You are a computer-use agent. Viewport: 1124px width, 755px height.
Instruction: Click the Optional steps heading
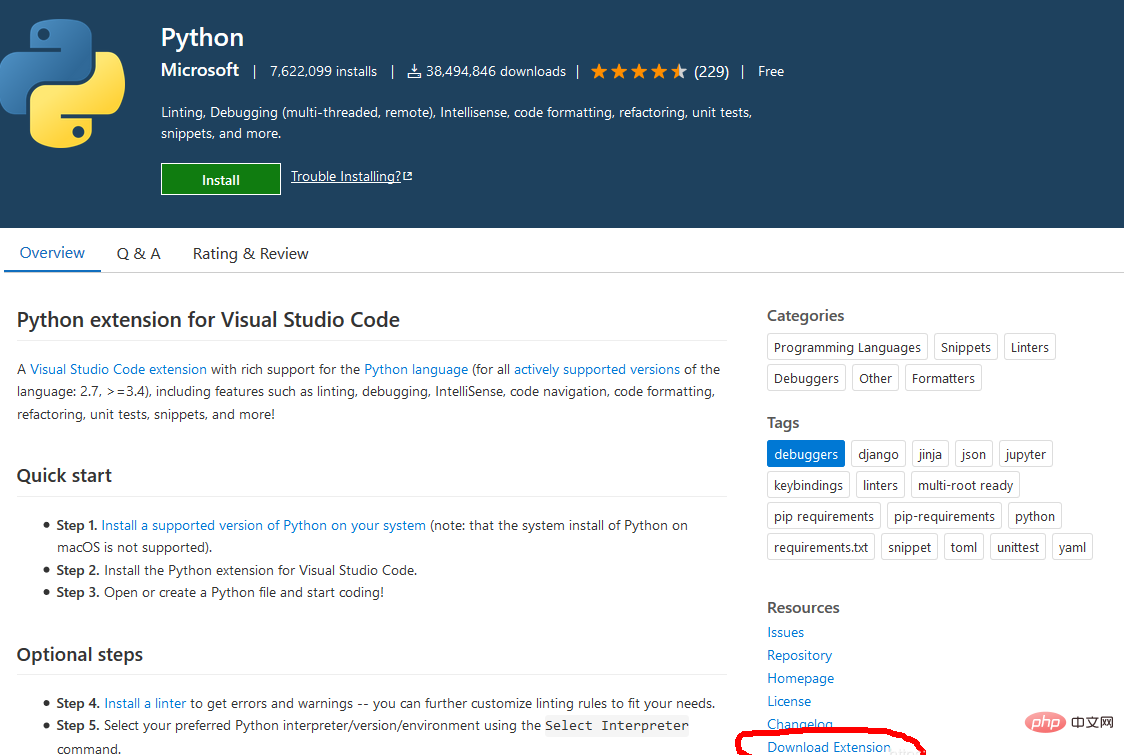click(80, 655)
